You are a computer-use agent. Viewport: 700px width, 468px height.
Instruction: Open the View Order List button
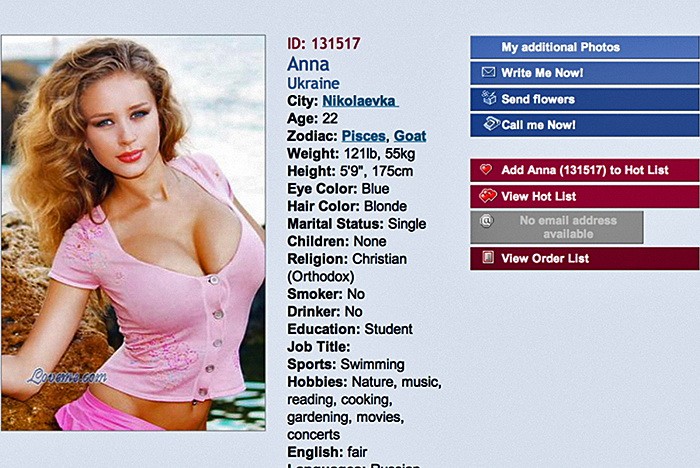[x=585, y=258]
